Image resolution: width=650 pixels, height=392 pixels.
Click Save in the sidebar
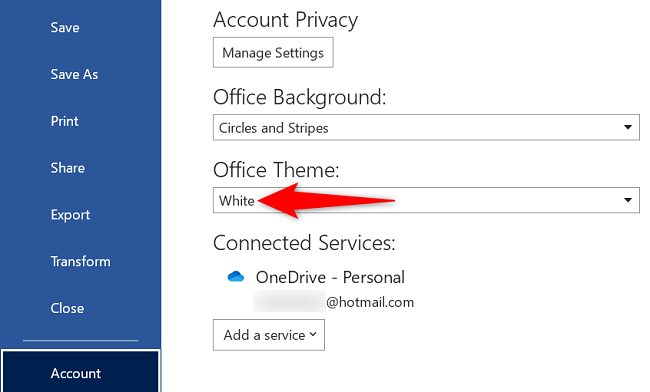click(x=65, y=27)
